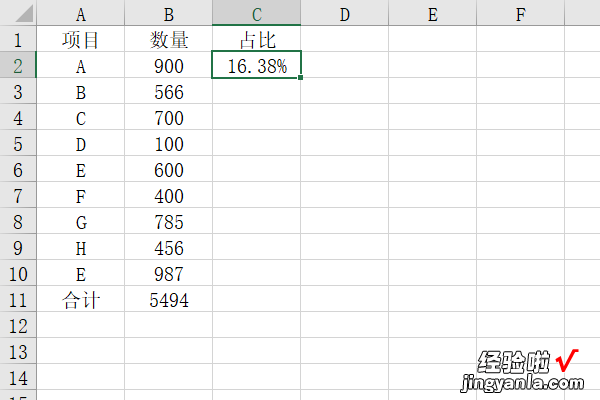Click item cell E in row 6
This screenshot has height=400, width=600.
coord(80,169)
